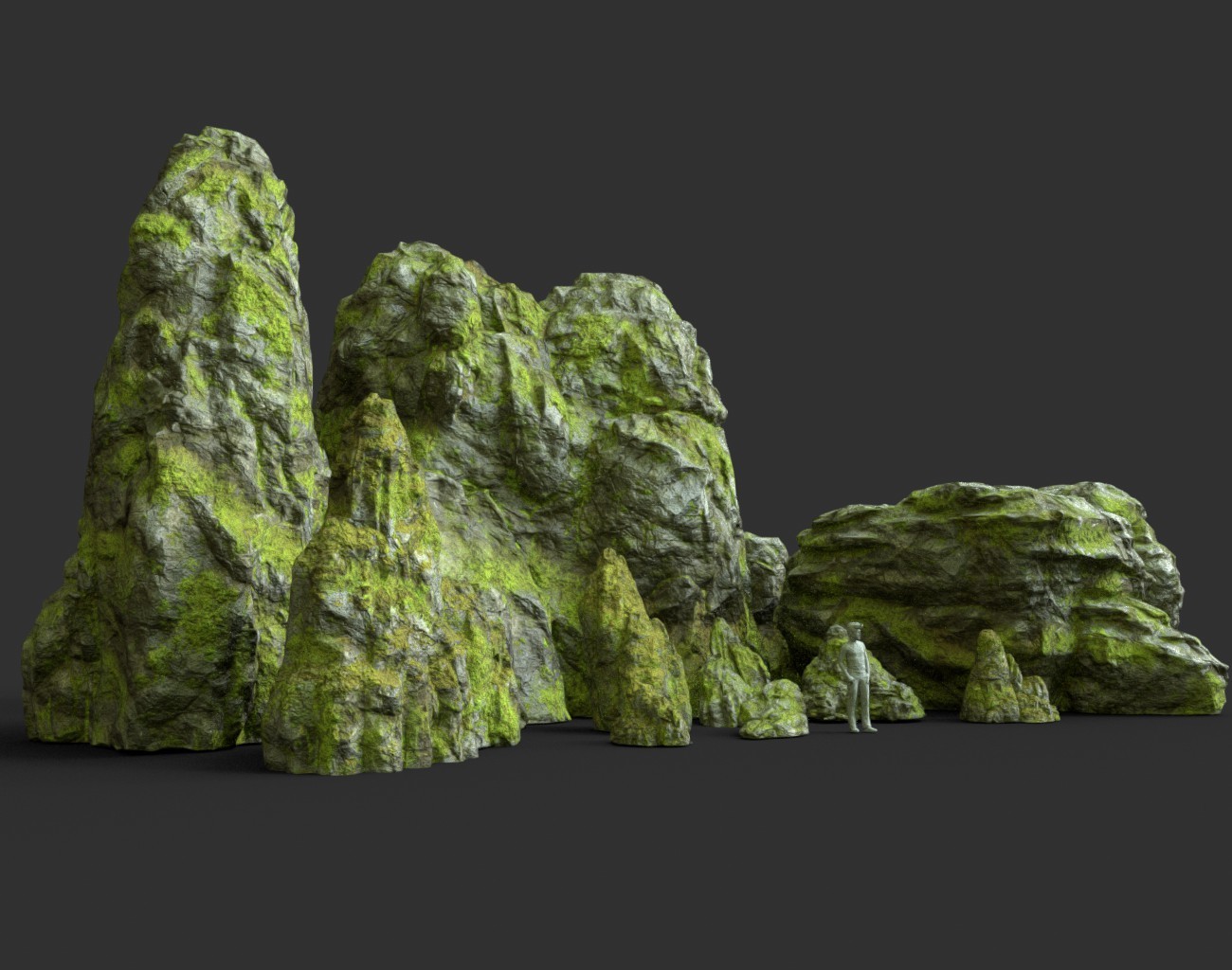
Task: Select the tallest rock spire on the left
Action: 190,379
